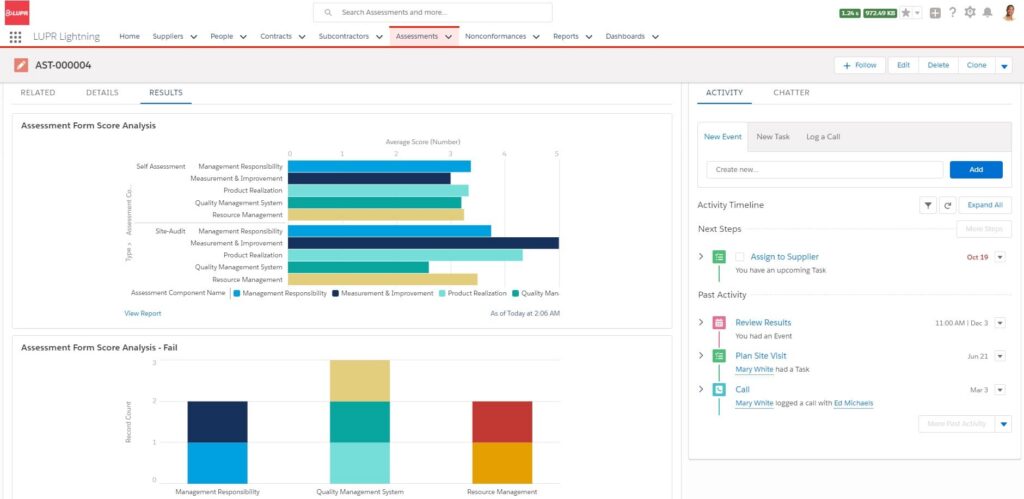Viewport: 1024px width, 499px height.
Task: Refresh the activity timeline
Action: (x=947, y=205)
